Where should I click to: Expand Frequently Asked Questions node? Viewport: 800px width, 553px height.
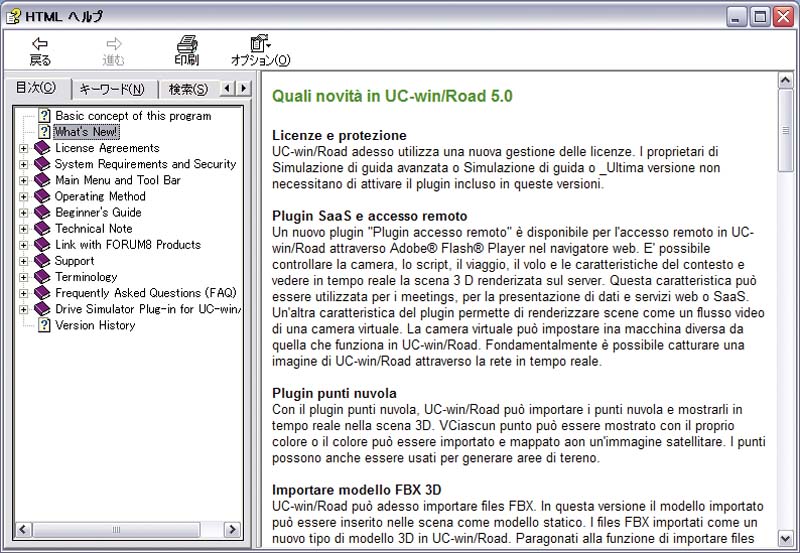pyautogui.click(x=23, y=293)
